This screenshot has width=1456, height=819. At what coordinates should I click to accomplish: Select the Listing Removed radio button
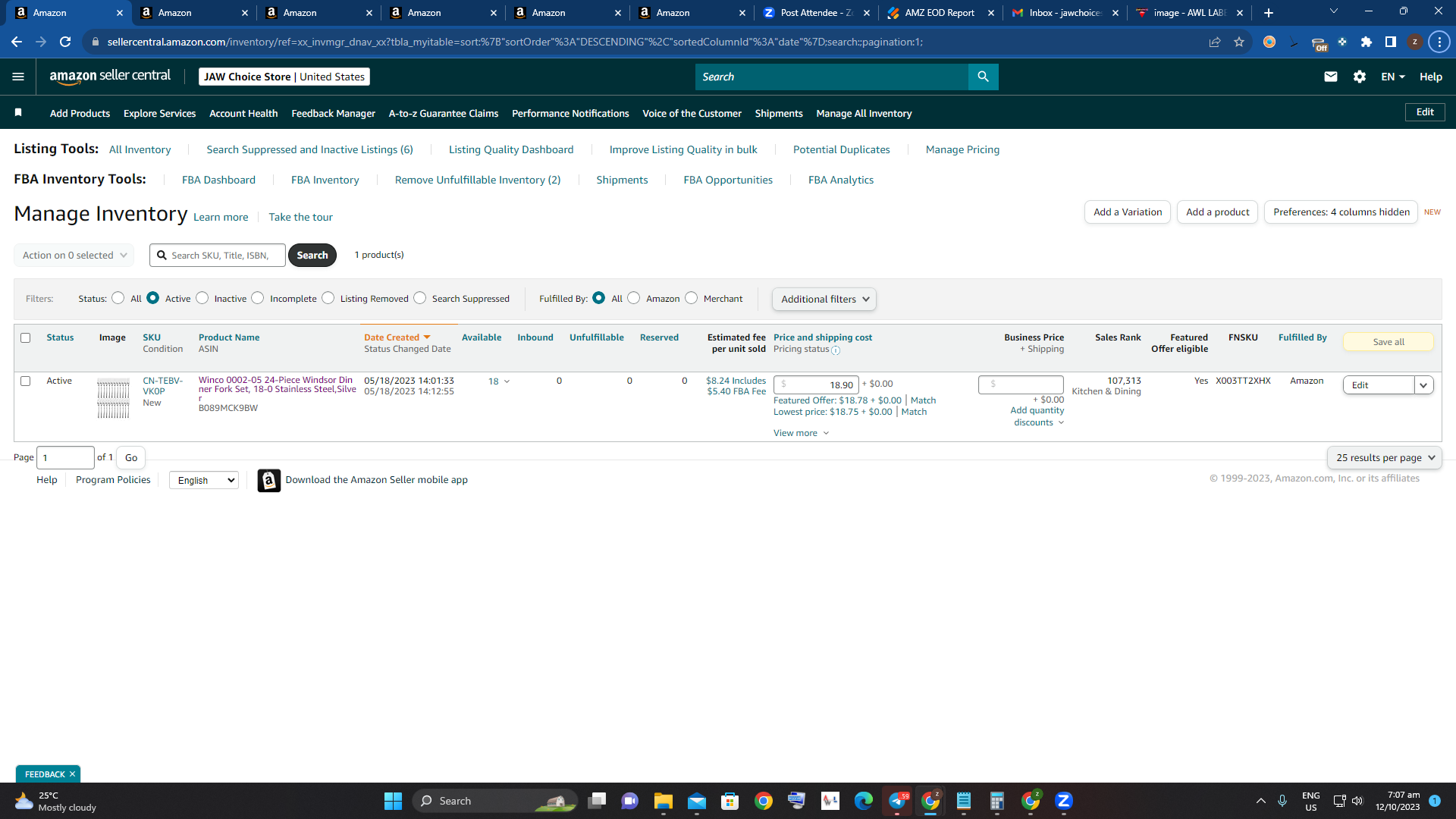[x=328, y=298]
